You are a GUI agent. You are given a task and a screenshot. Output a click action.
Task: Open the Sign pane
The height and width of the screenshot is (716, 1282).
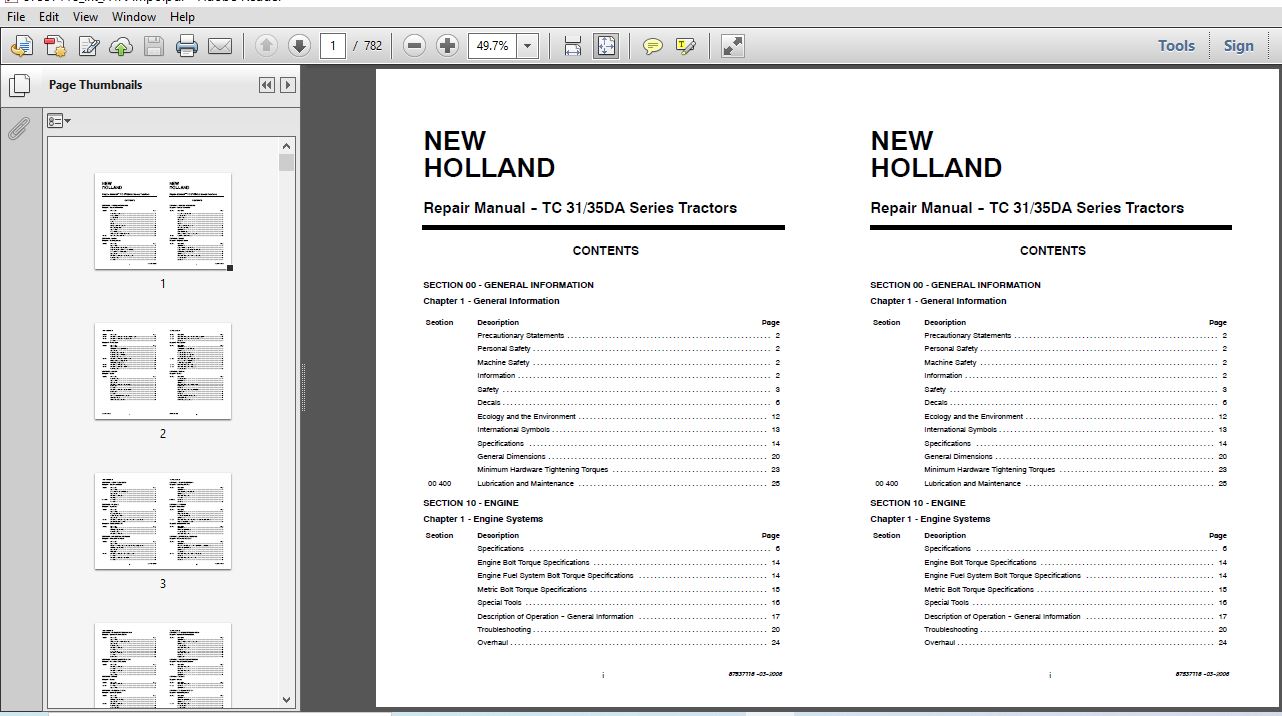(x=1238, y=46)
